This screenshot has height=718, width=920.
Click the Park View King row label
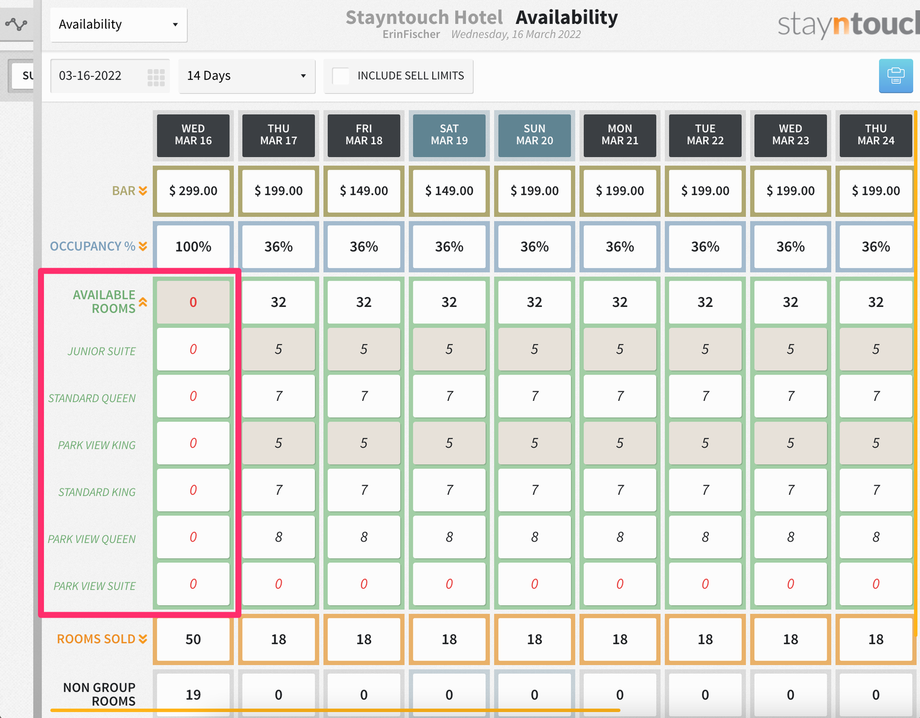96,445
